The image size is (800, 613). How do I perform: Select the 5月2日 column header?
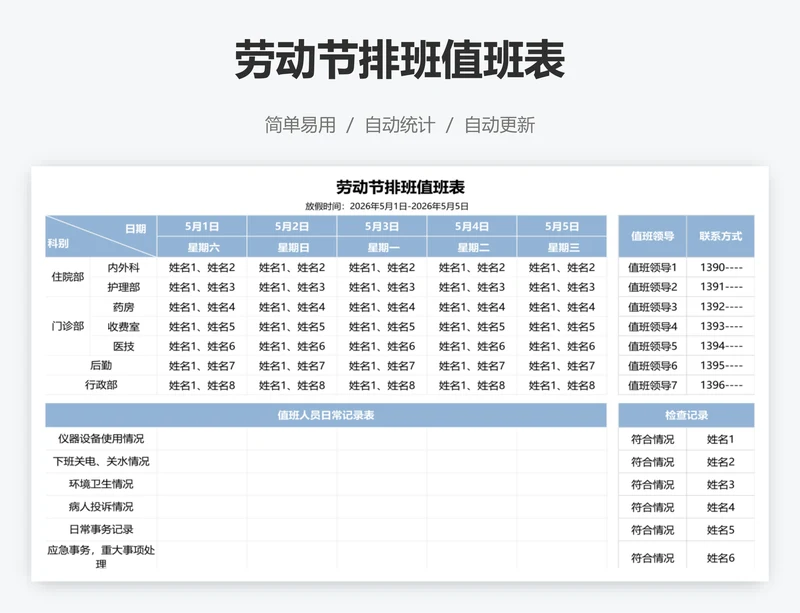click(292, 226)
